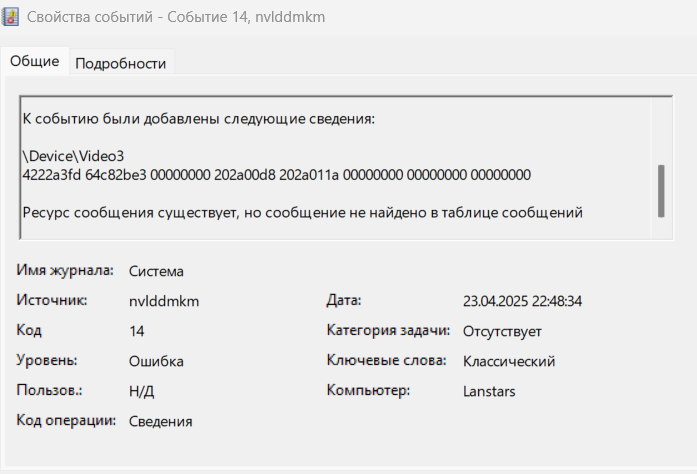Click the Имя журнала label
This screenshot has height=474, width=697.
click(65, 270)
